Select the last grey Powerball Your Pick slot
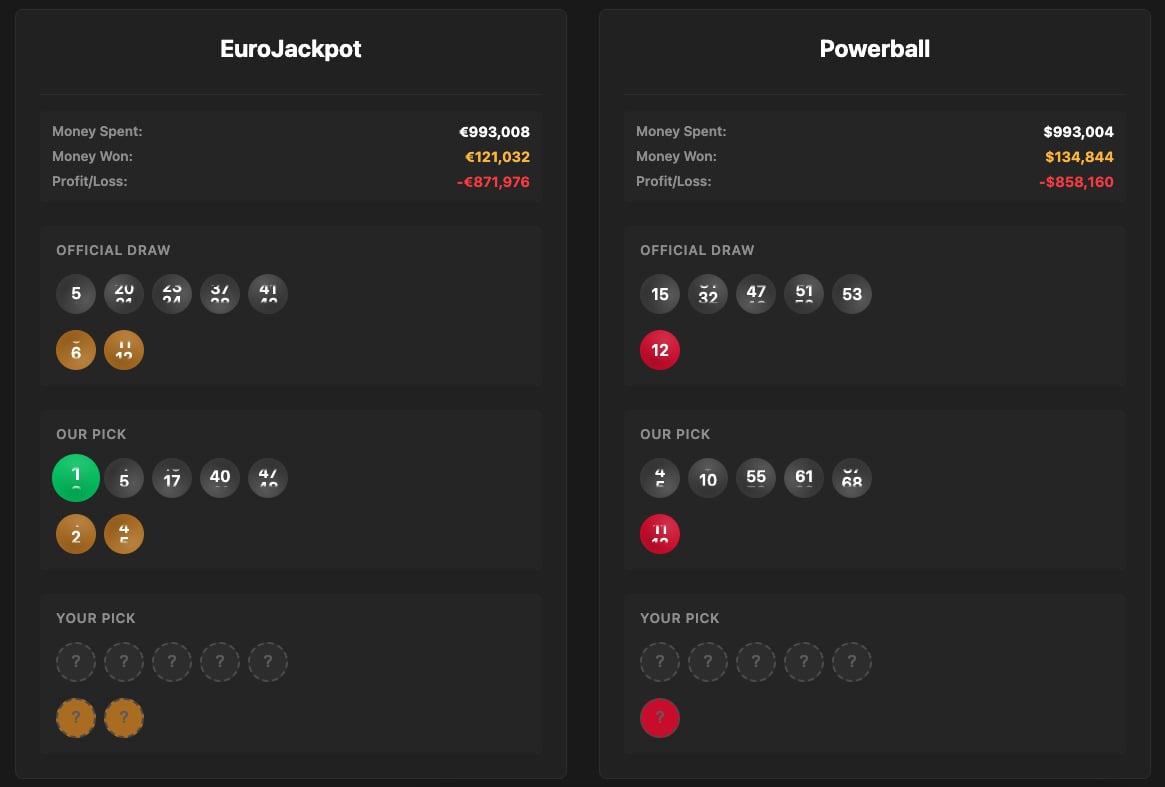 852,662
